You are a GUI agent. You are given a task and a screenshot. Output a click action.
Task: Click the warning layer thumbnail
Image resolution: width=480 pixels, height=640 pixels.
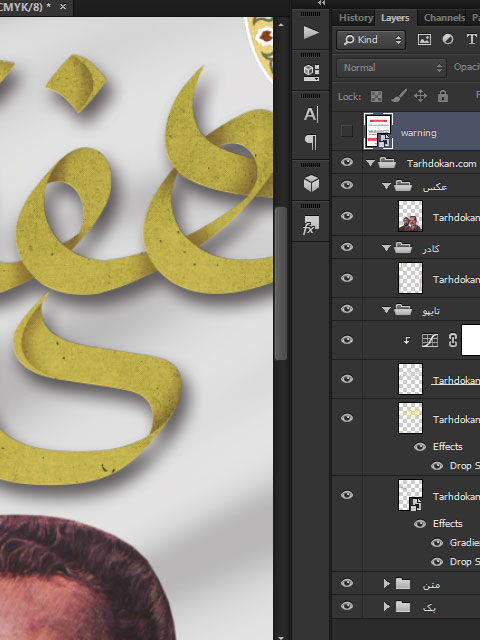tap(378, 131)
